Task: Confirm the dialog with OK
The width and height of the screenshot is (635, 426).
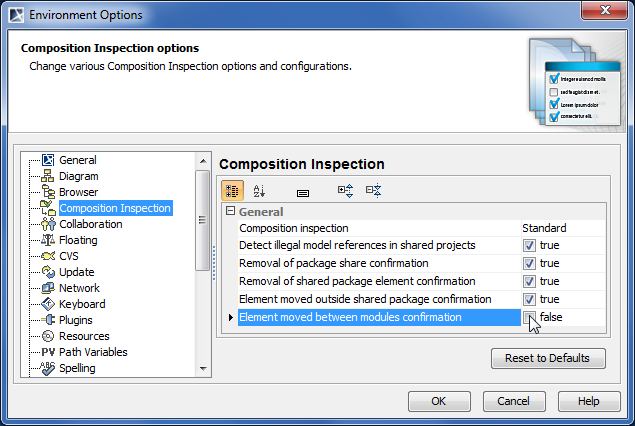Action: click(x=439, y=401)
